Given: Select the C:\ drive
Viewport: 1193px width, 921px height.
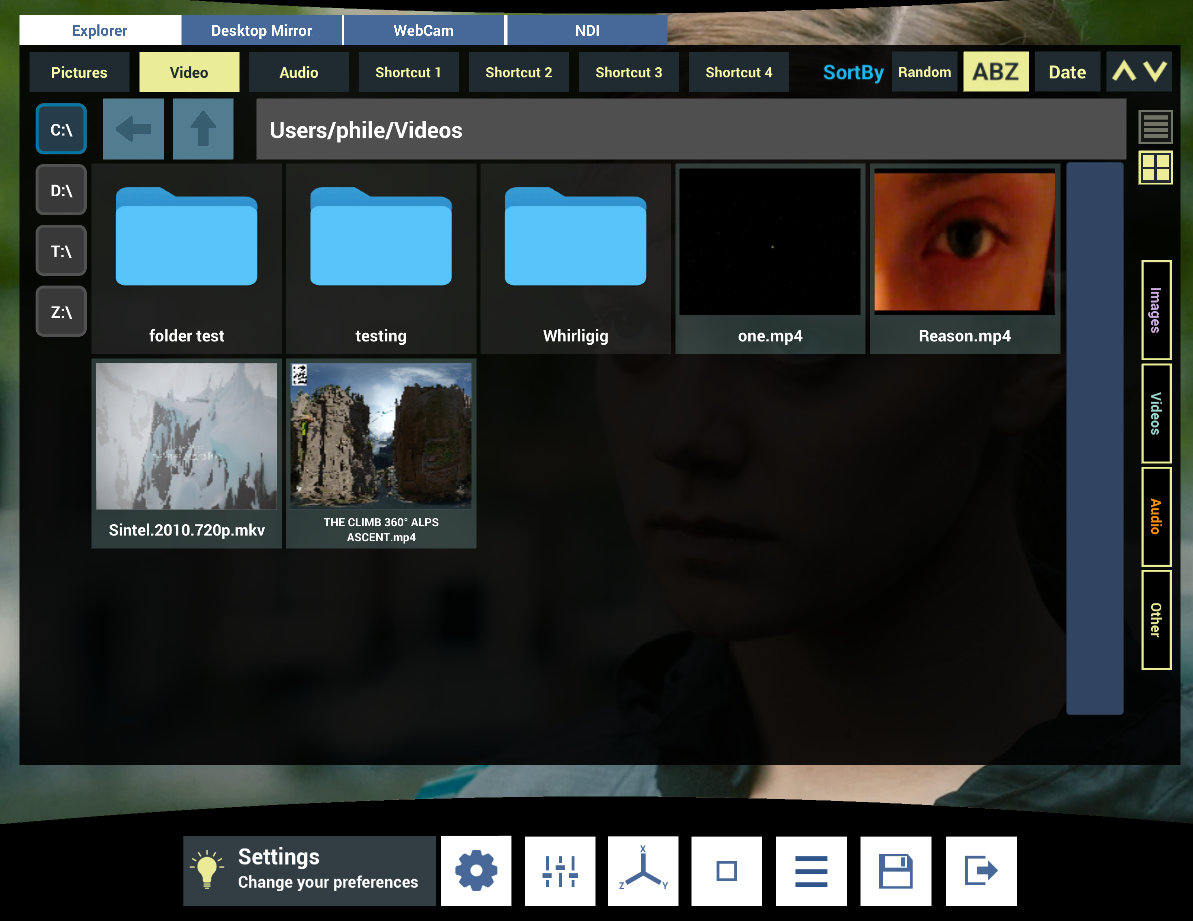Looking at the screenshot, I should click(x=61, y=129).
